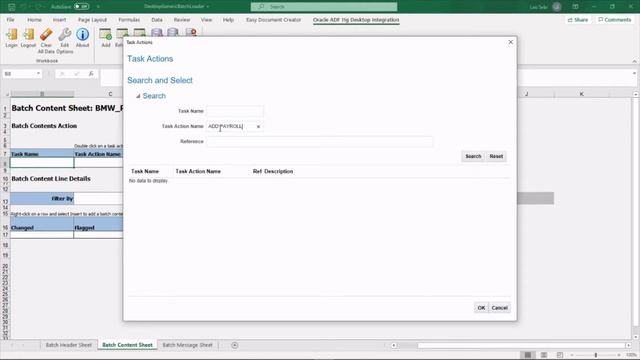Open the file name dropdown in title bar
640x360 pixels.
pos(208,7)
